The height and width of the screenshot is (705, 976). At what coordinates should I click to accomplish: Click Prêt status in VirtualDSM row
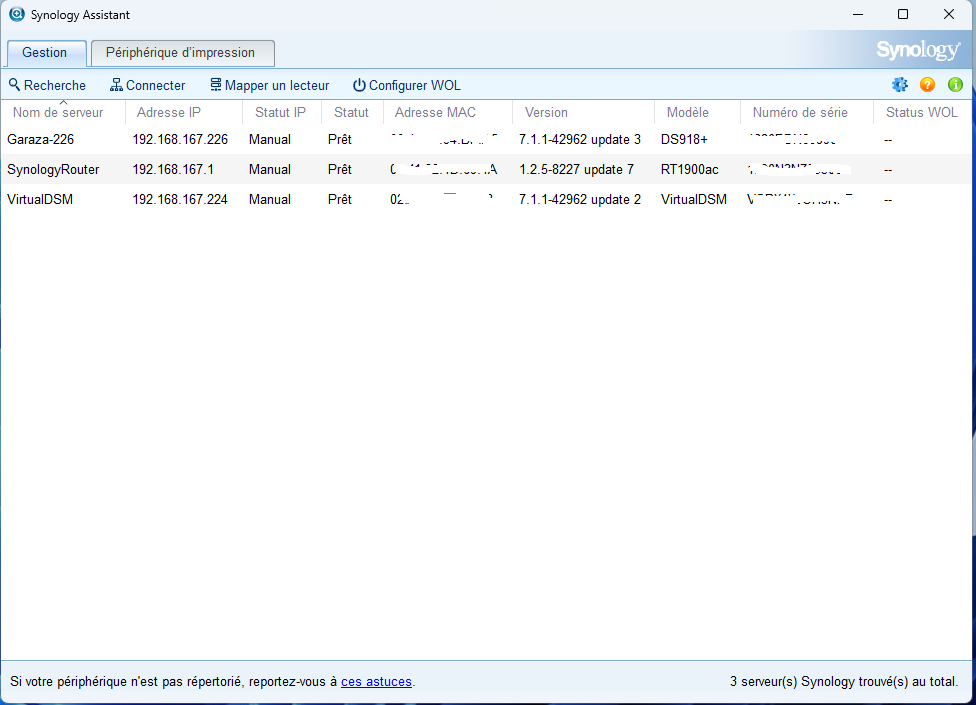click(340, 200)
